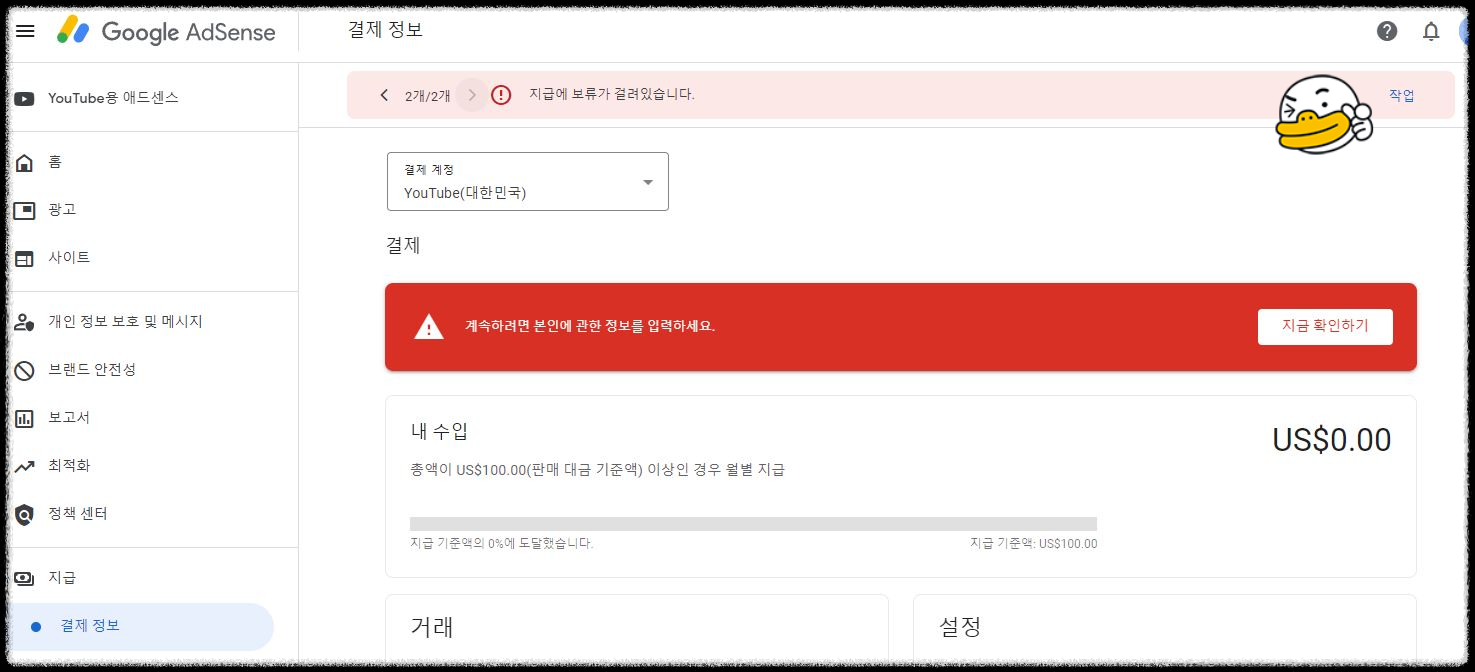Click the payment threshold progress bar

coord(753,524)
